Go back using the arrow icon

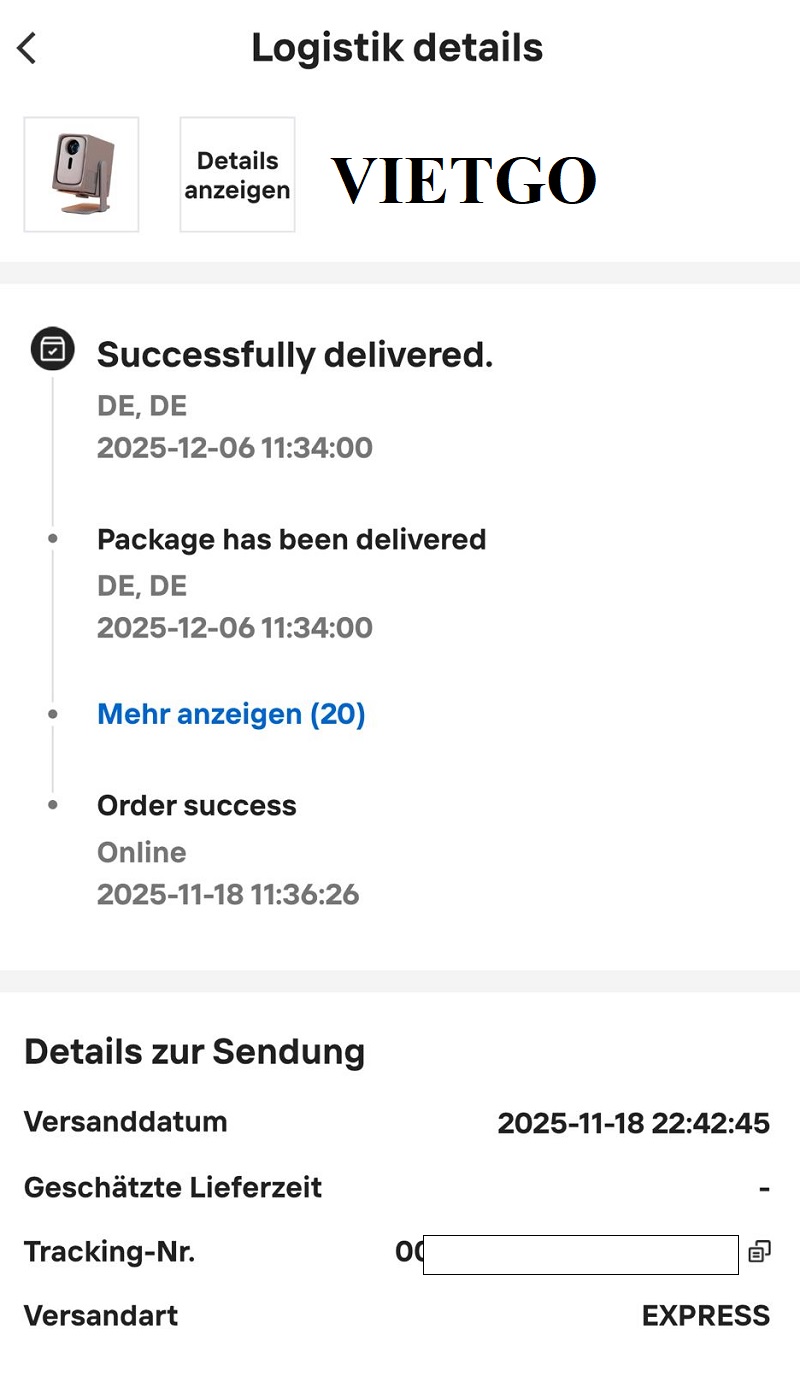(28, 48)
